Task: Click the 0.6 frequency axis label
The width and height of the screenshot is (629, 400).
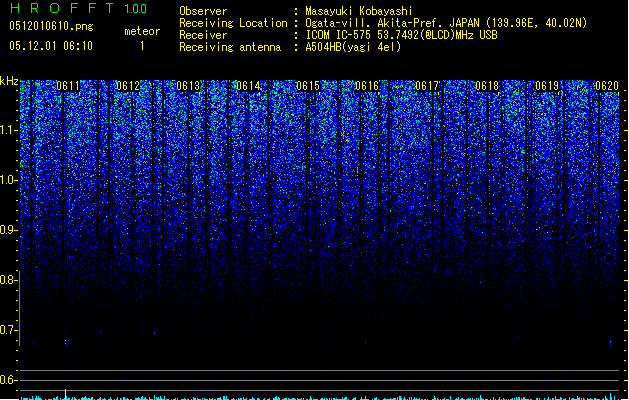Action: pos(8,380)
